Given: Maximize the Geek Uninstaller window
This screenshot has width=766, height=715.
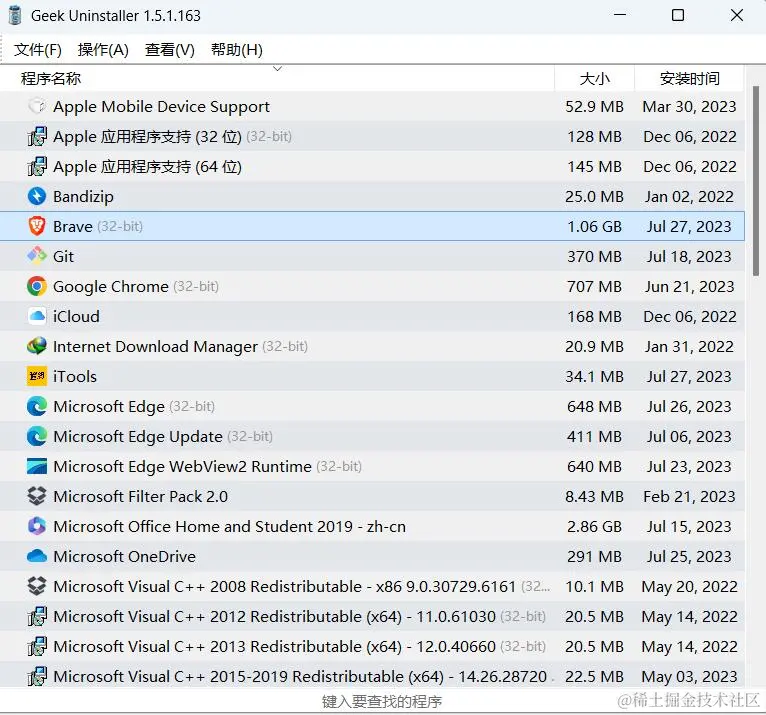Looking at the screenshot, I should coord(678,15).
